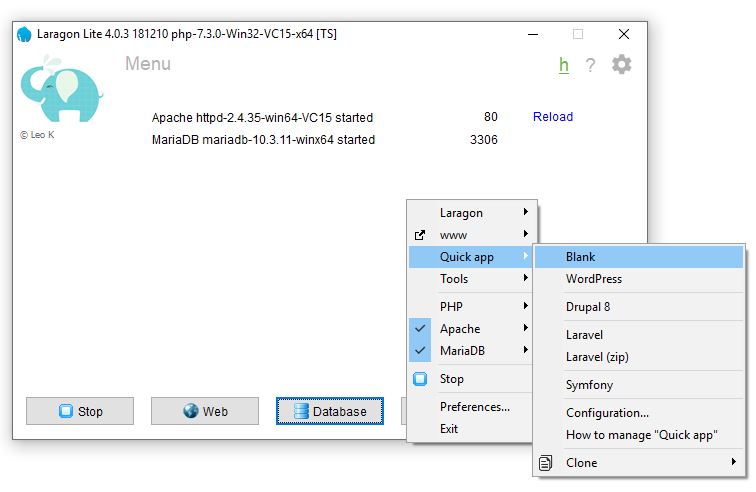This screenshot has height=492, width=756.
Task: Open the PHP menu entry
Action: pyautogui.click(x=471, y=306)
